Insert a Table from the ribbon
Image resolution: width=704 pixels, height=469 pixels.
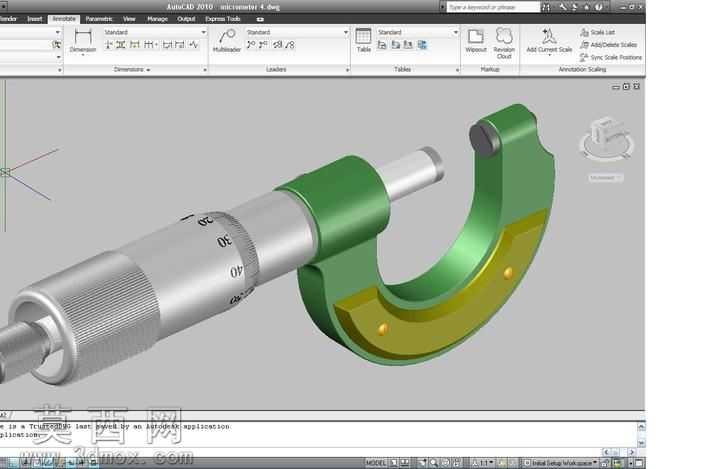click(x=364, y=40)
